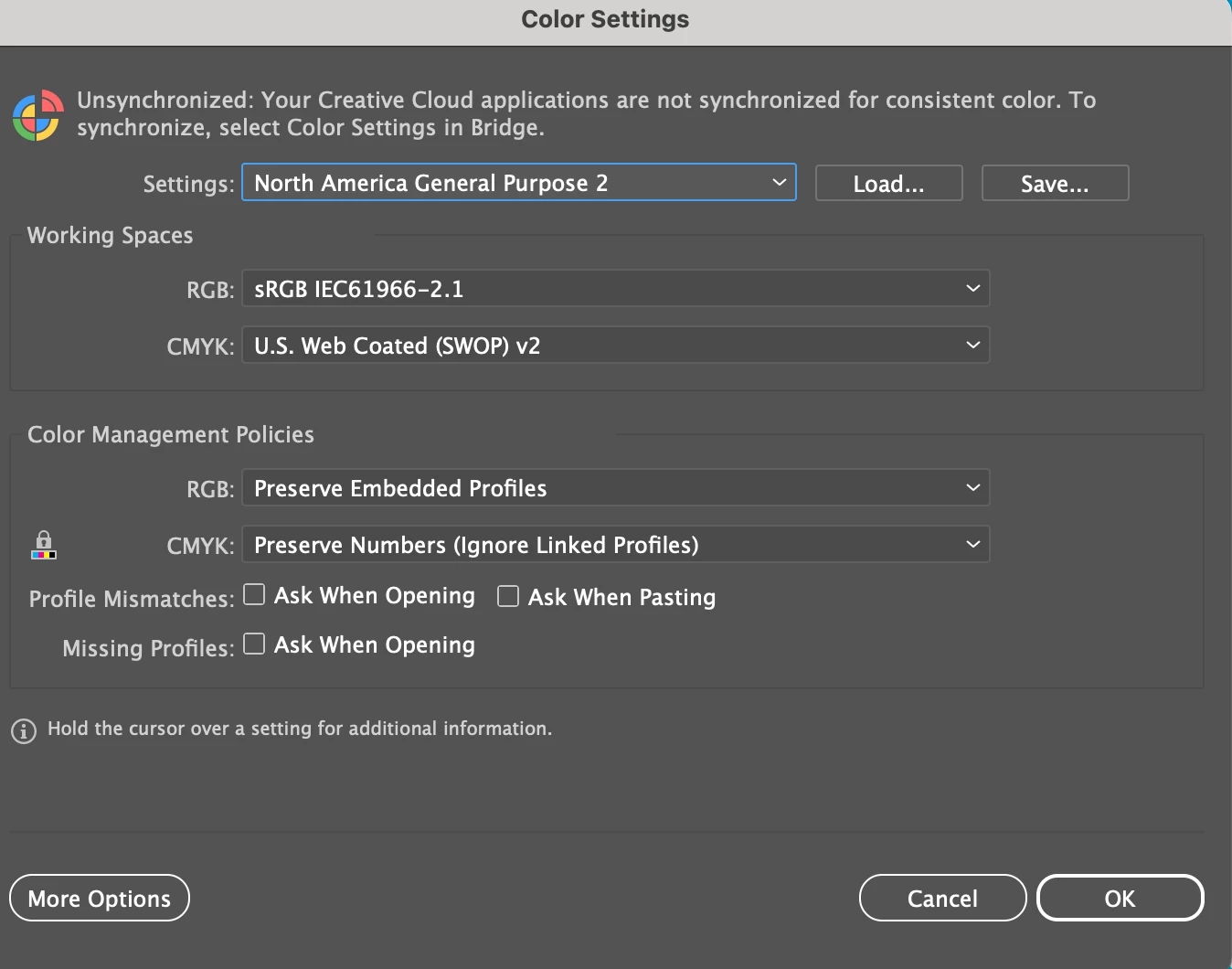
Task: Enable Ask When Opening for Profile Mismatches
Action: 254,595
